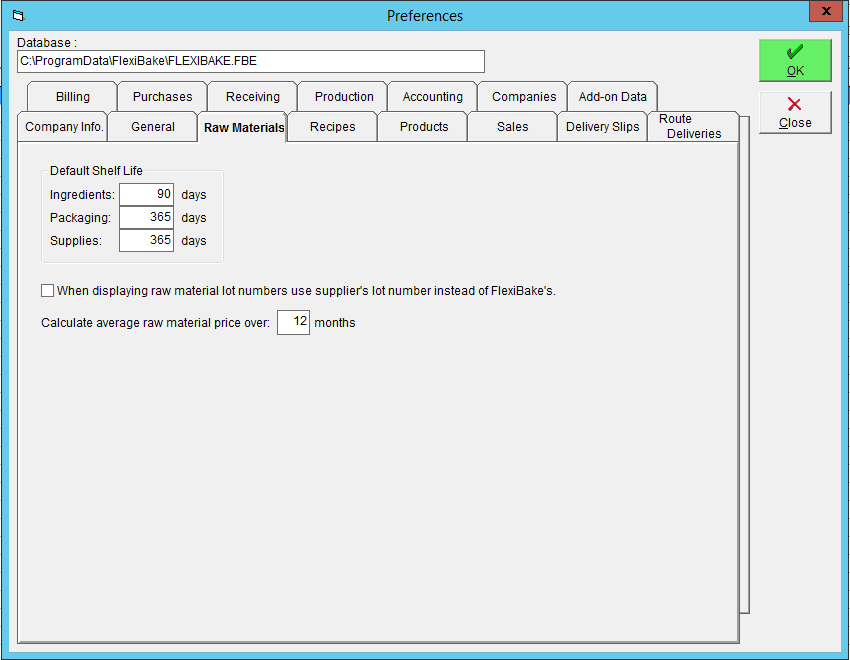Screen dimensions: 850x660
Task: Go to the Company Info. tab
Action: point(63,127)
